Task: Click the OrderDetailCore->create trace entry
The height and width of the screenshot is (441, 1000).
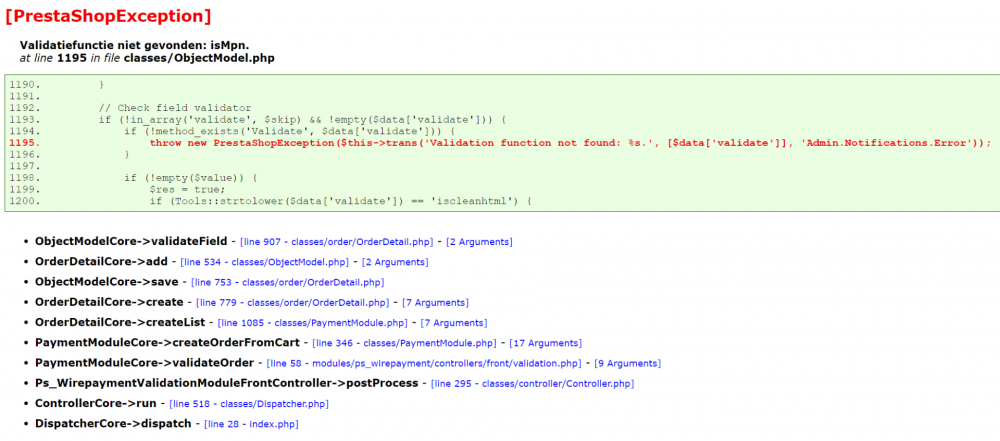Action: click(x=109, y=303)
